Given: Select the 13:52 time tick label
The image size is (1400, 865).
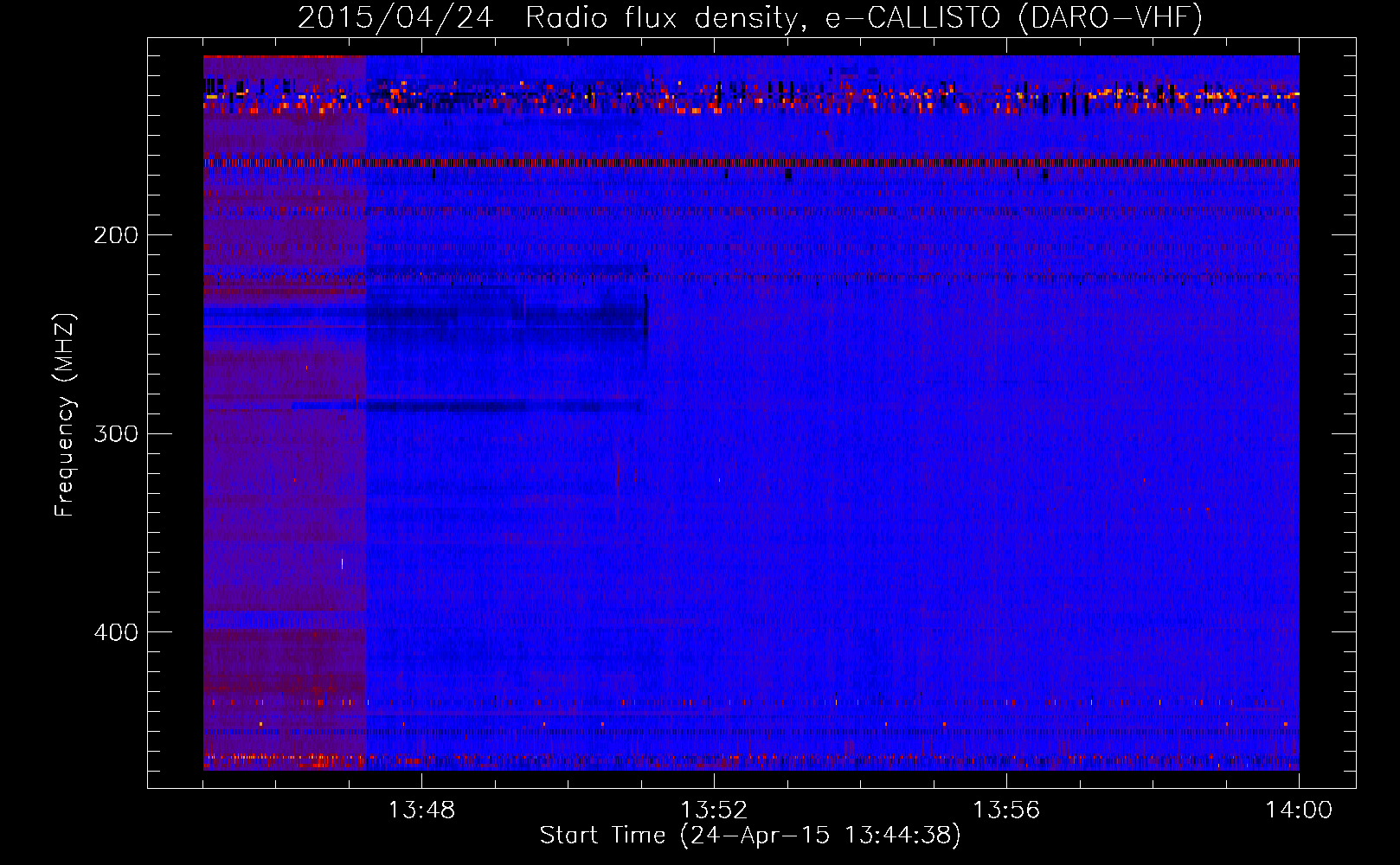Looking at the screenshot, I should pos(714,811).
